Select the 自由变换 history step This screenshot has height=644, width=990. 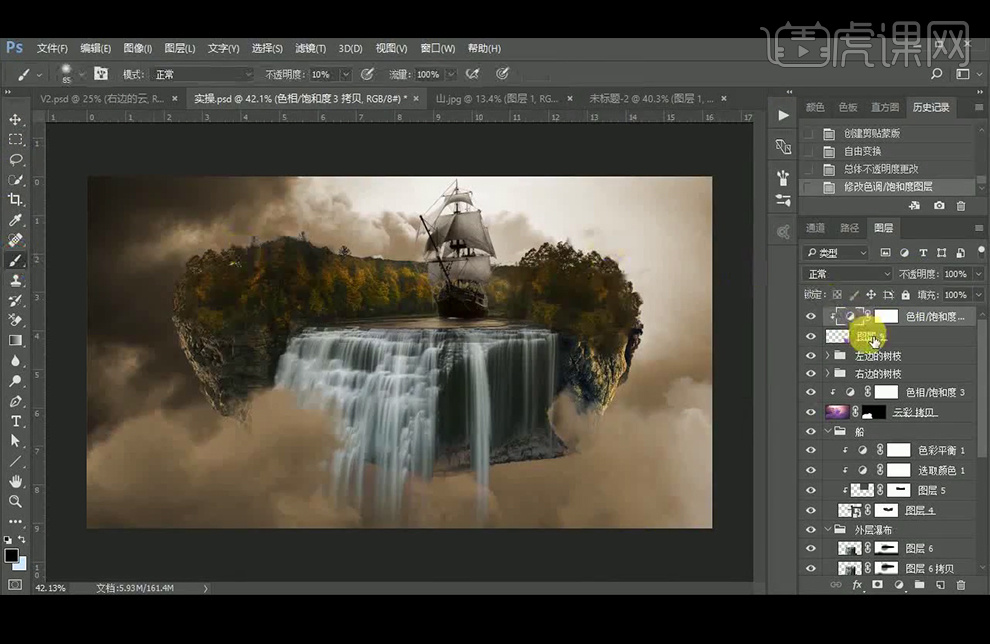coord(863,151)
